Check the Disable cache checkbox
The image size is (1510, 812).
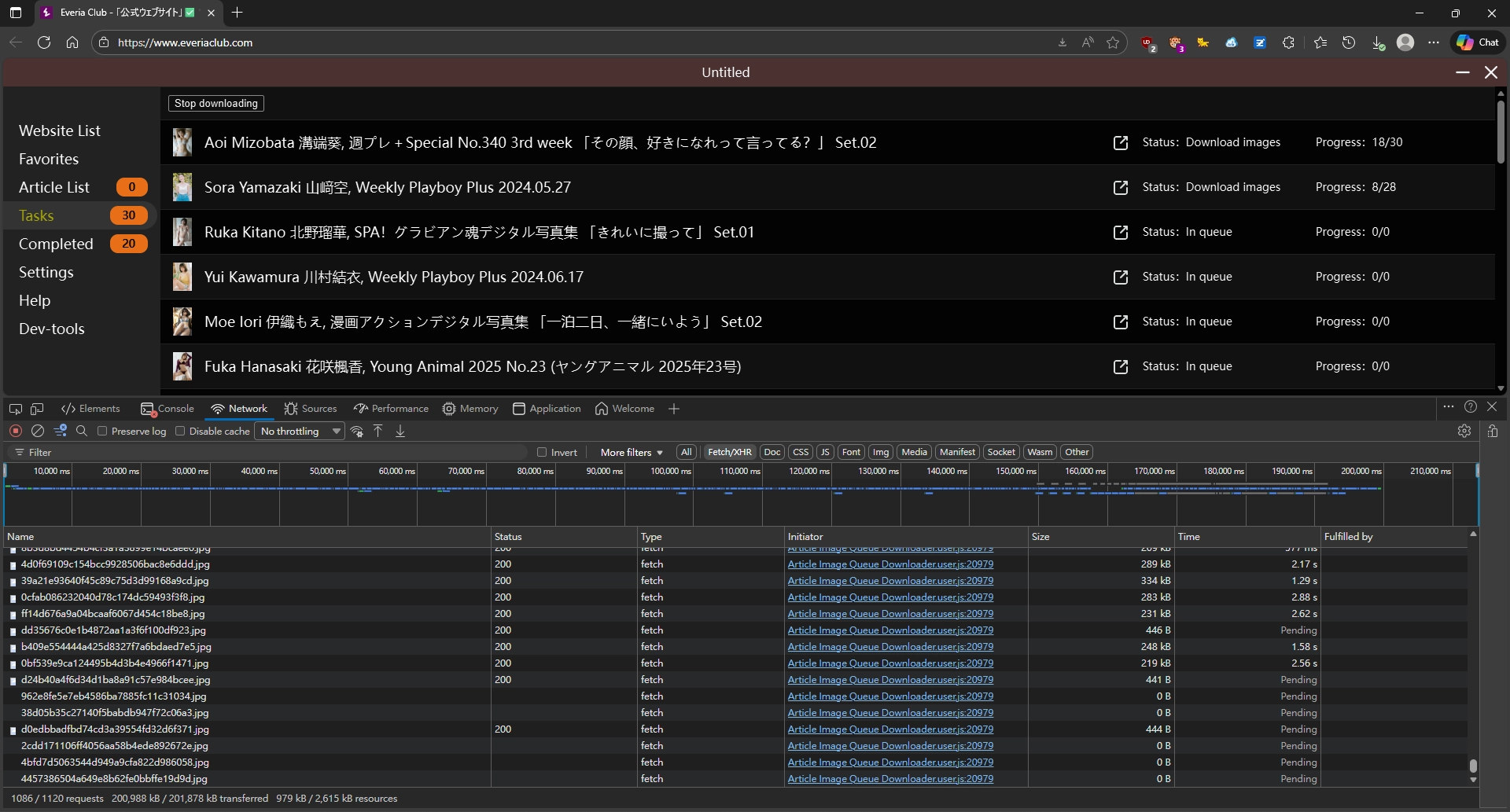pos(180,431)
